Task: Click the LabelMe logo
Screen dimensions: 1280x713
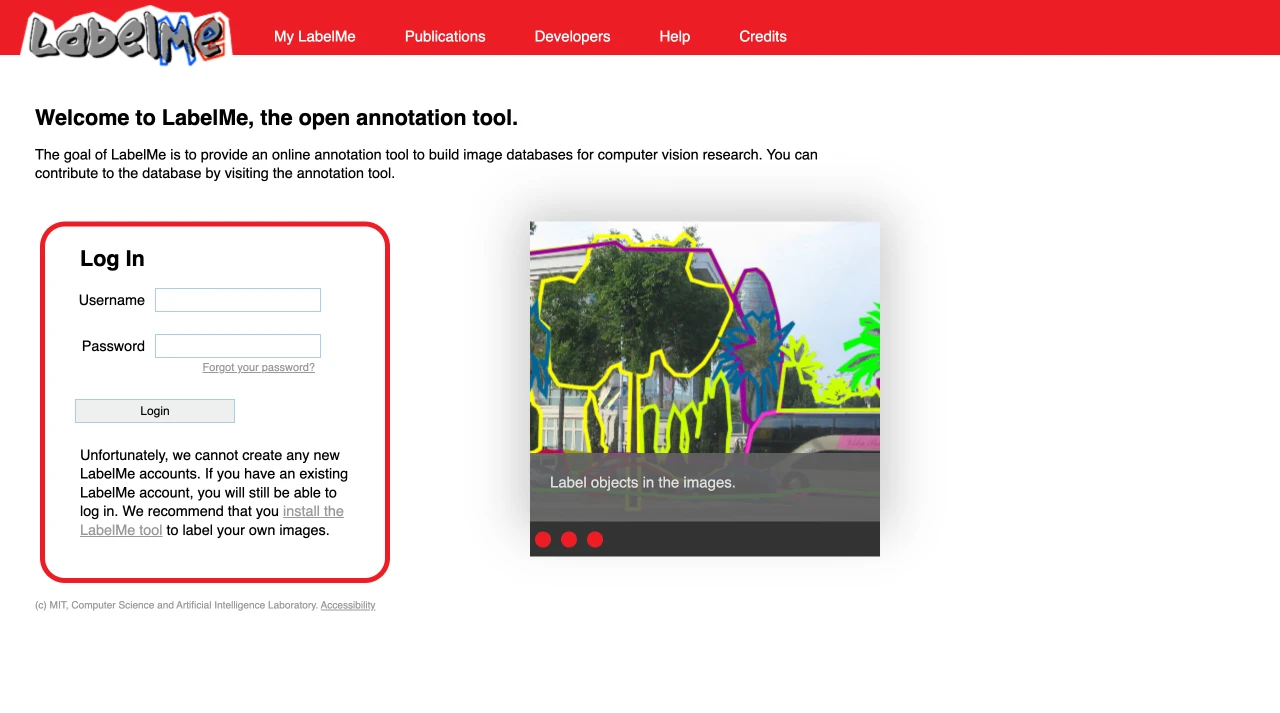Action: coord(126,36)
